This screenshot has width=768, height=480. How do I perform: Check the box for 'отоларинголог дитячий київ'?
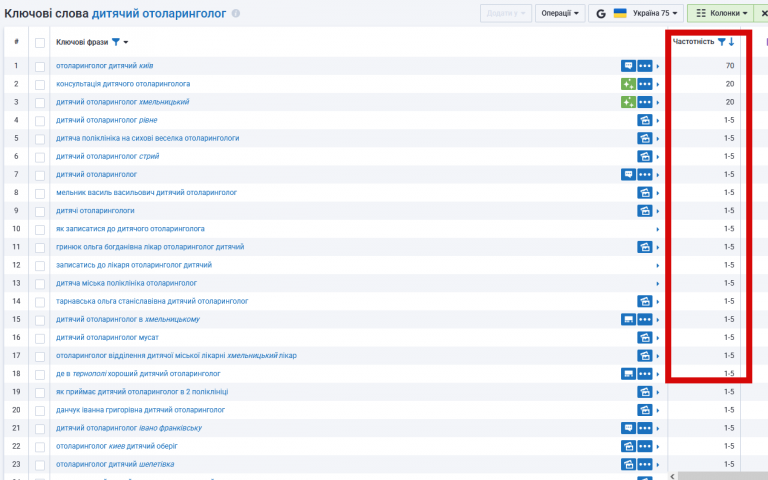[40, 66]
